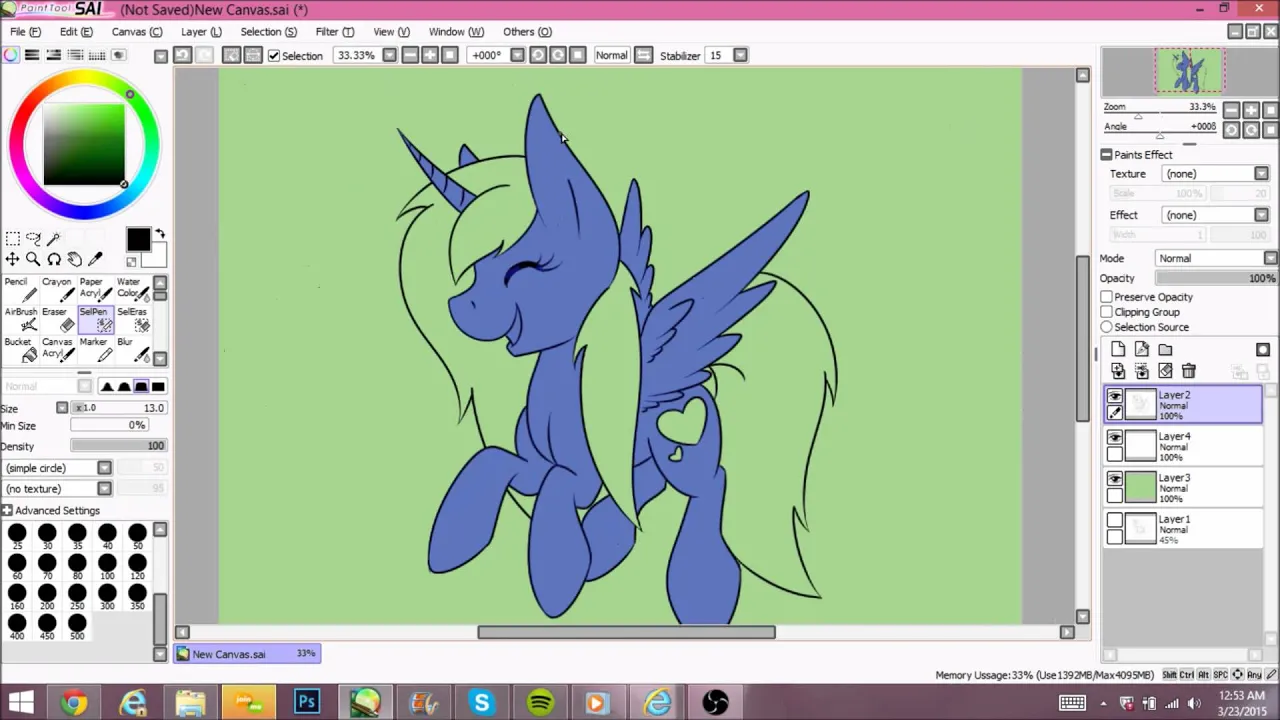Open the rotation angle dropdown +000°
Viewport: 1280px width, 720px height.
tap(517, 55)
